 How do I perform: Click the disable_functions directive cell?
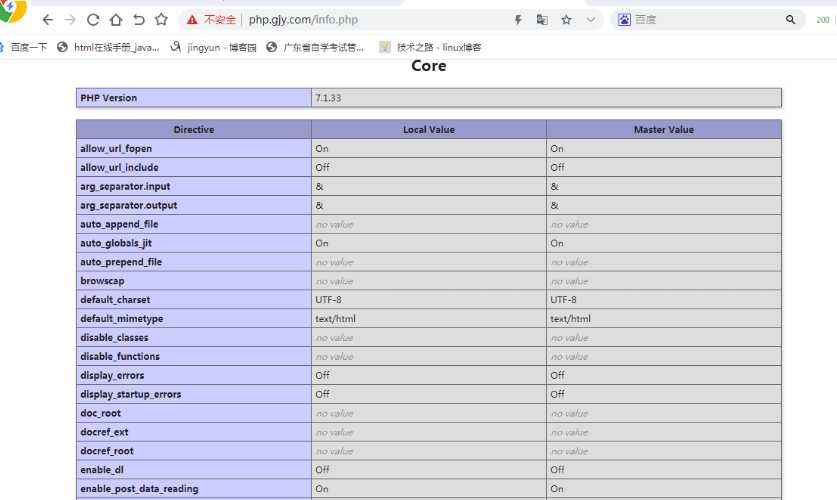click(x=194, y=356)
